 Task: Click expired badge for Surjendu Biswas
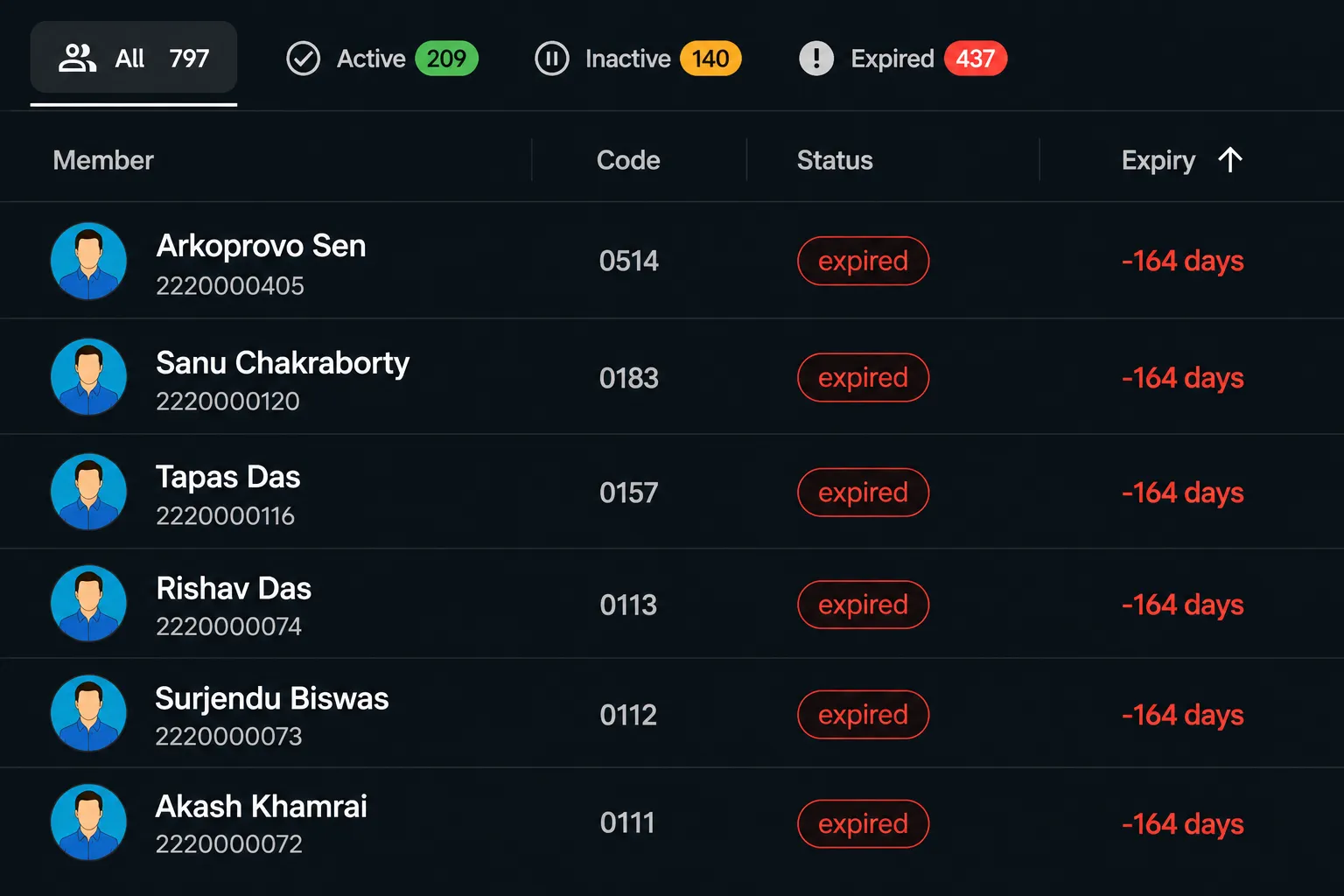click(x=863, y=715)
